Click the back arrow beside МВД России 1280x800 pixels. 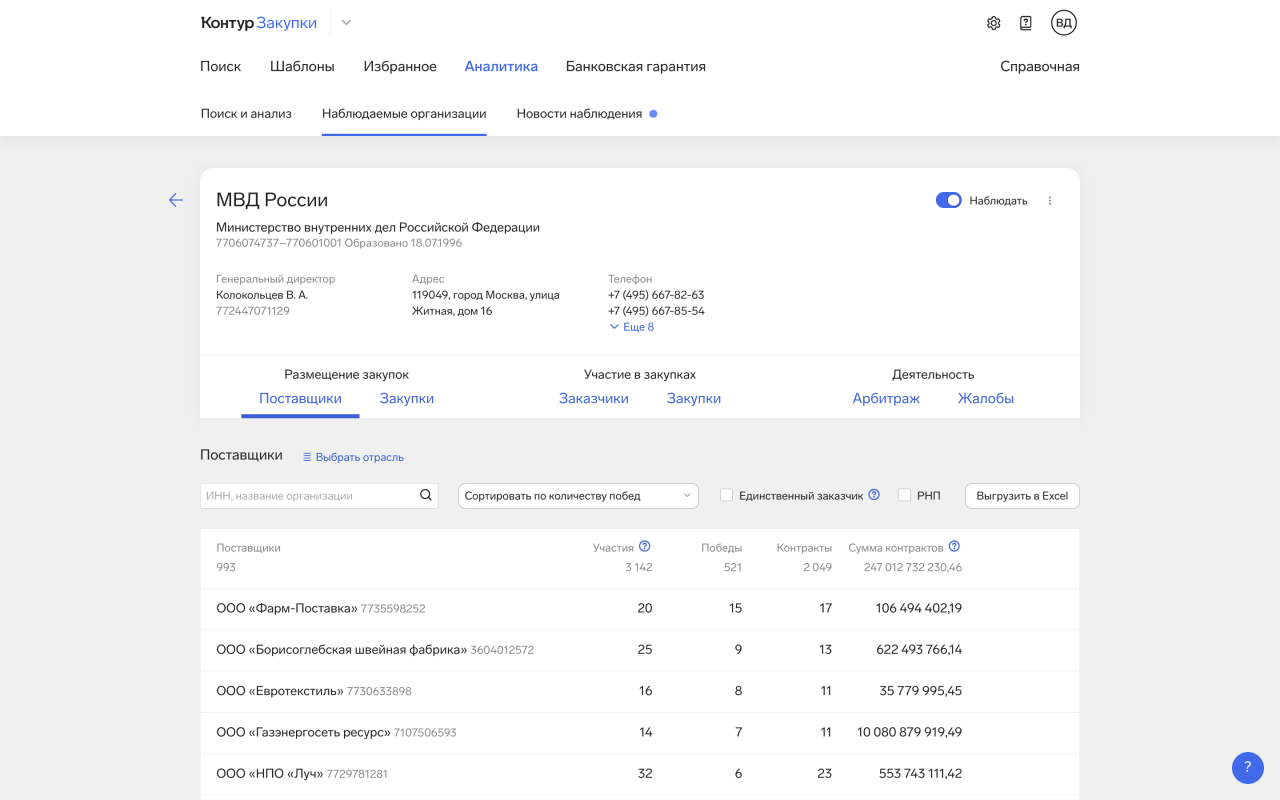(176, 200)
